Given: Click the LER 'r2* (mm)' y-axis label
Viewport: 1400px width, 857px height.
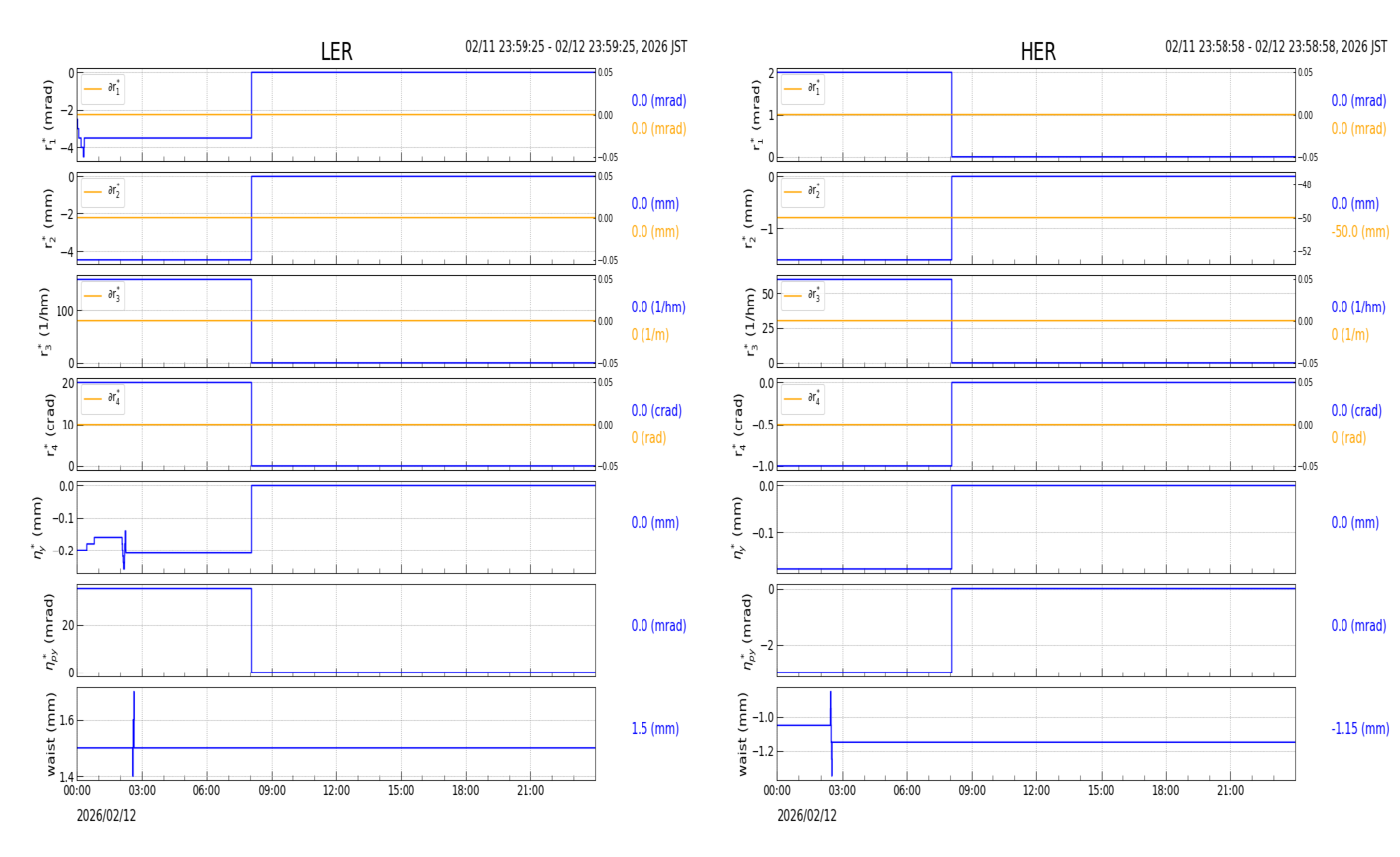Looking at the screenshot, I should click(47, 218).
